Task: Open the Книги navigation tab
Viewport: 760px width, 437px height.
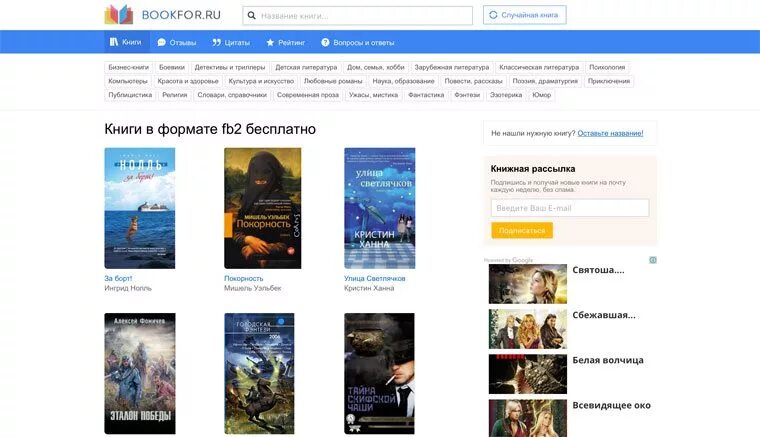Action: coord(126,42)
